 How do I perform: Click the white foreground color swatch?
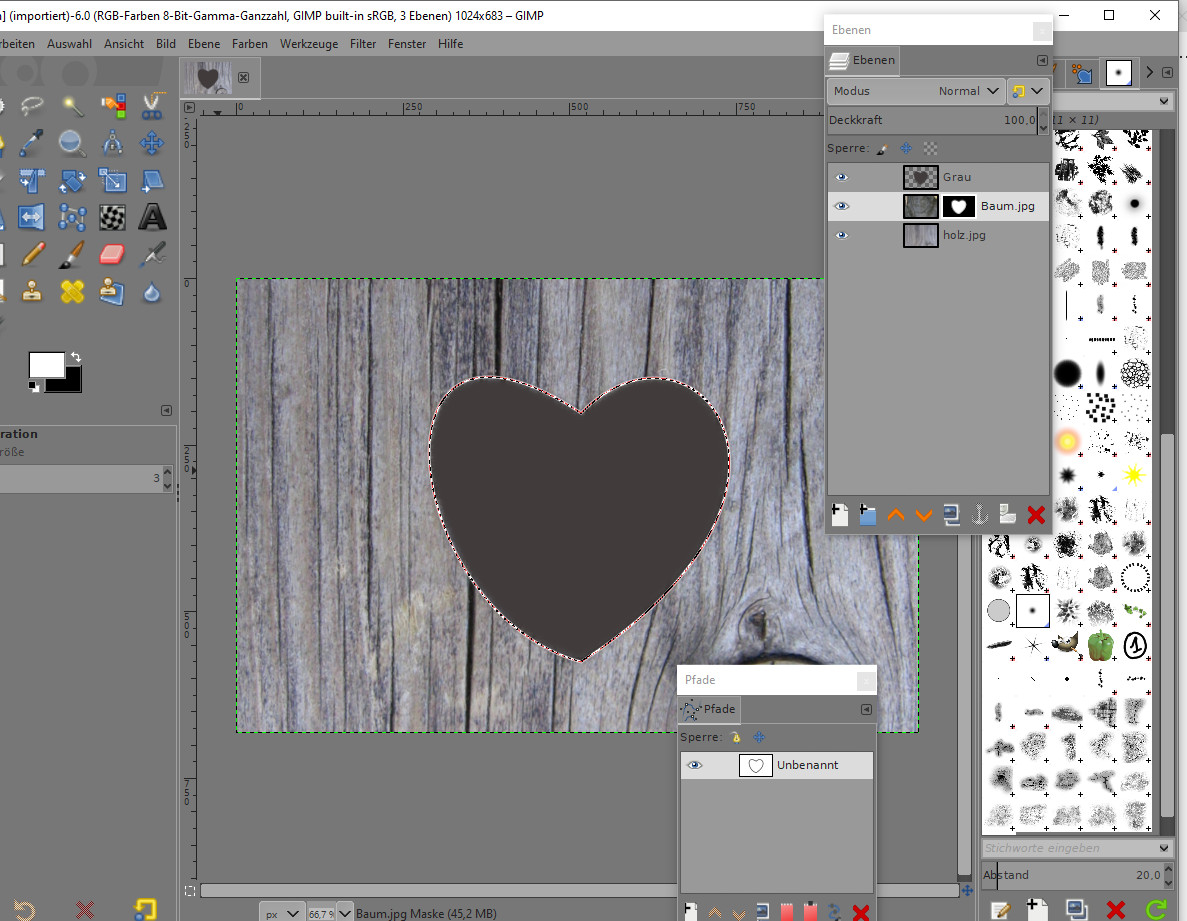(x=45, y=364)
